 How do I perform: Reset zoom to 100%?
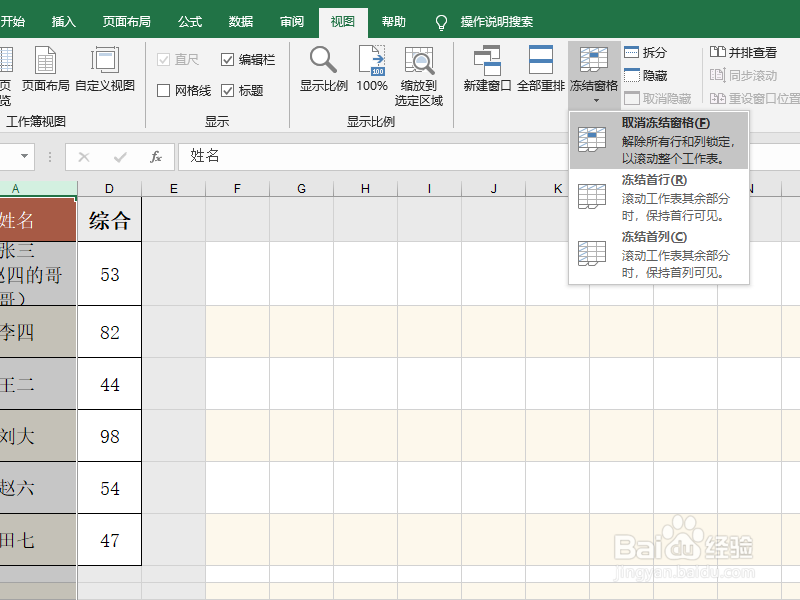372,67
